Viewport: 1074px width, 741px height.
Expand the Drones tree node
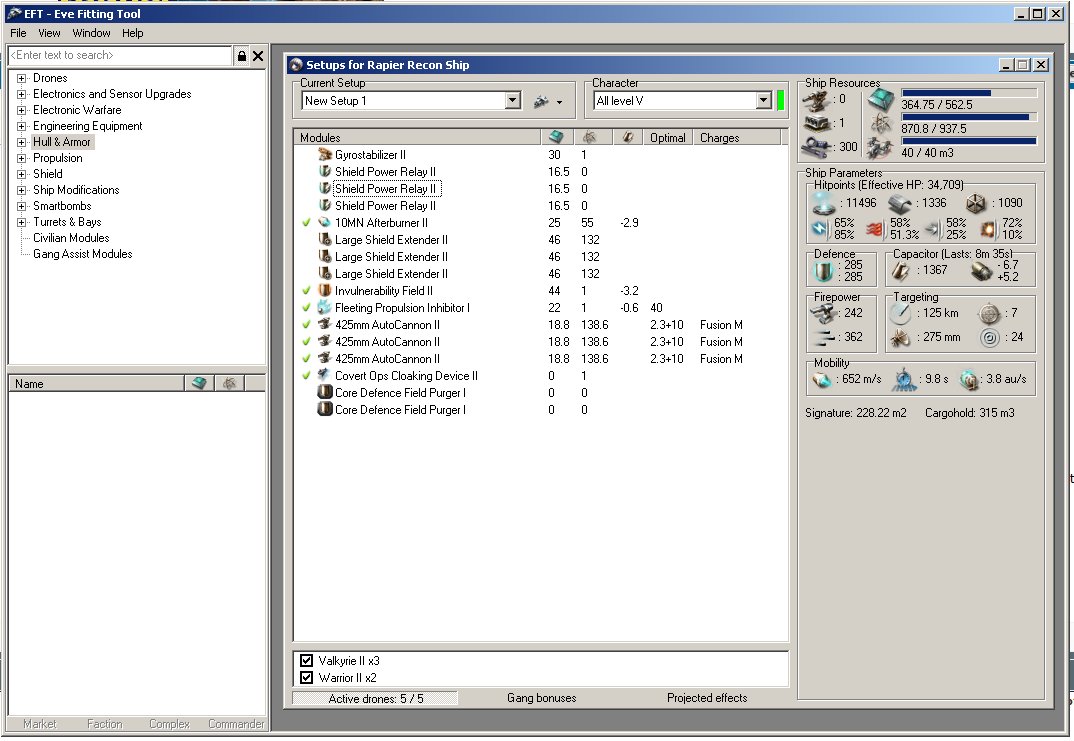coord(21,78)
